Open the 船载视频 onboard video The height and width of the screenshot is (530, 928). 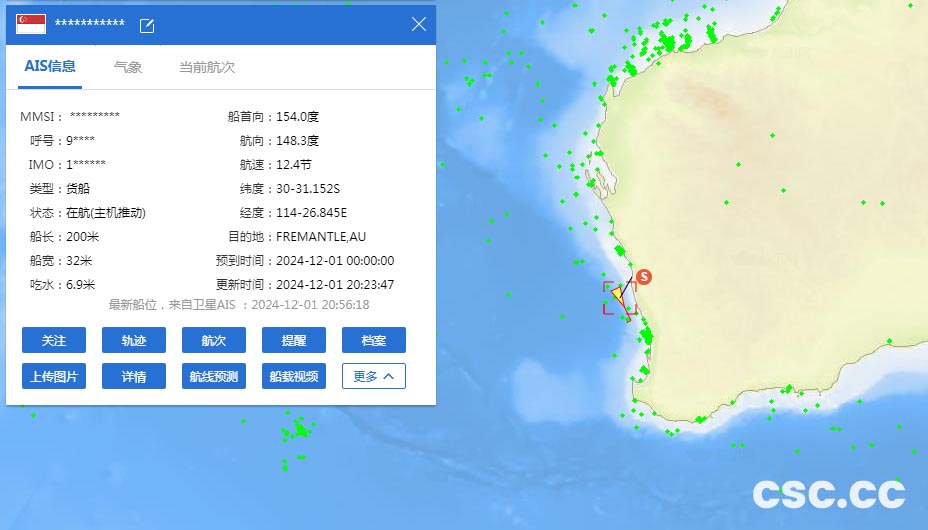click(294, 376)
